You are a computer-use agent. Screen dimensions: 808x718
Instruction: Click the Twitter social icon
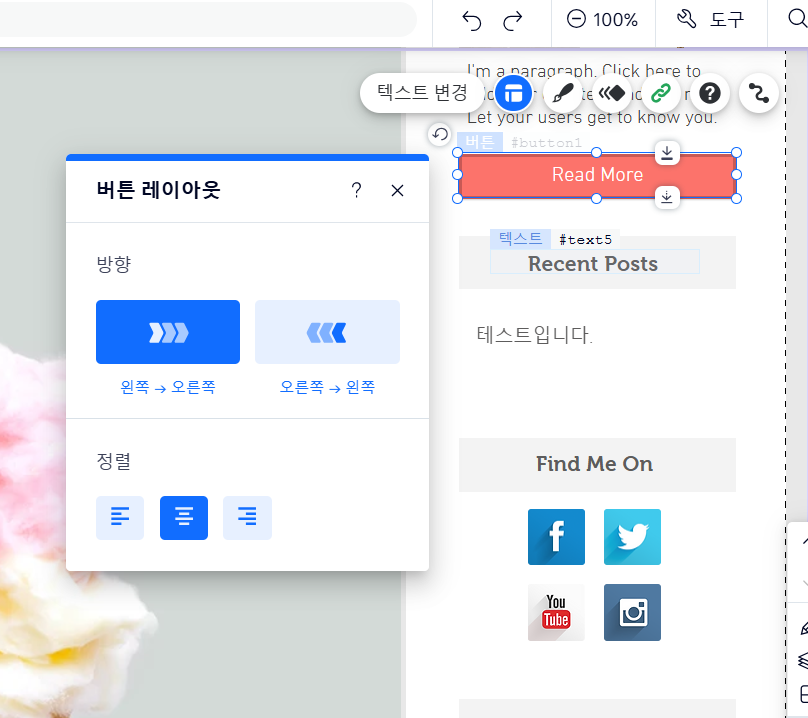(x=632, y=537)
